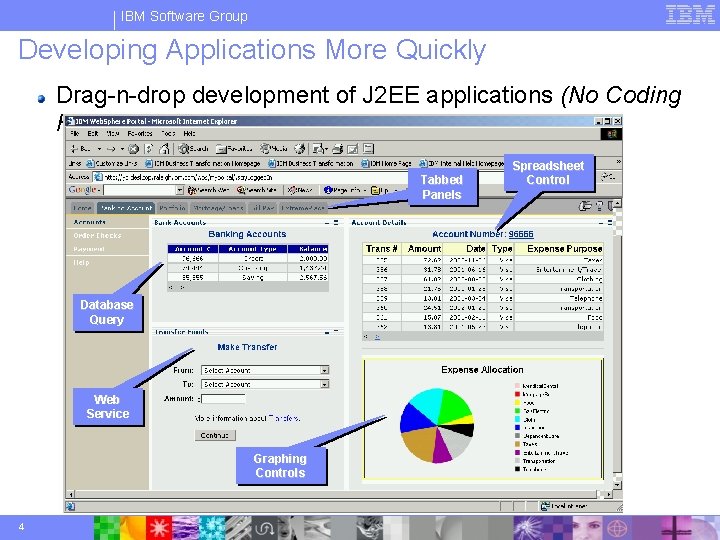The image size is (720, 540).
Task: Expand the To account dropdown
Action: pos(325,384)
